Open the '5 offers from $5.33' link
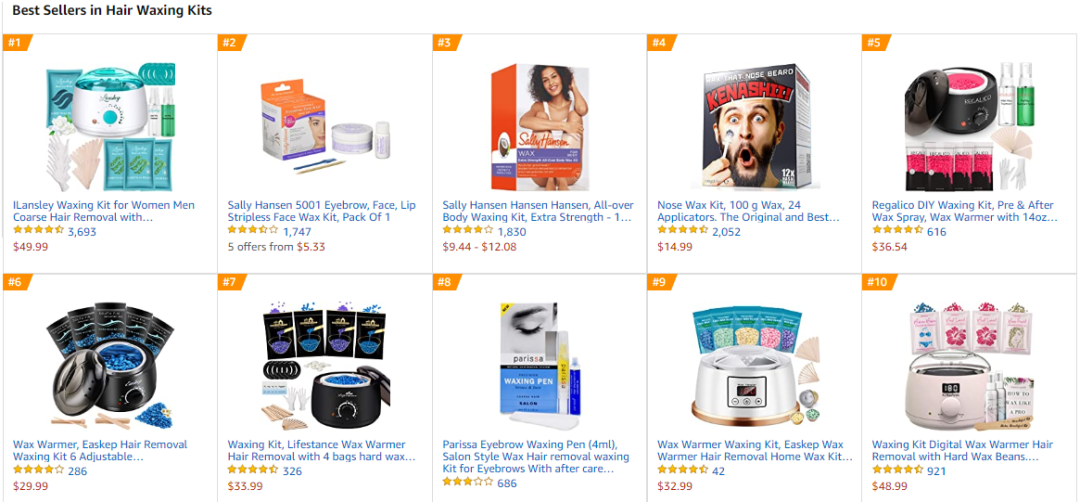This screenshot has height=502, width=1080. click(276, 247)
